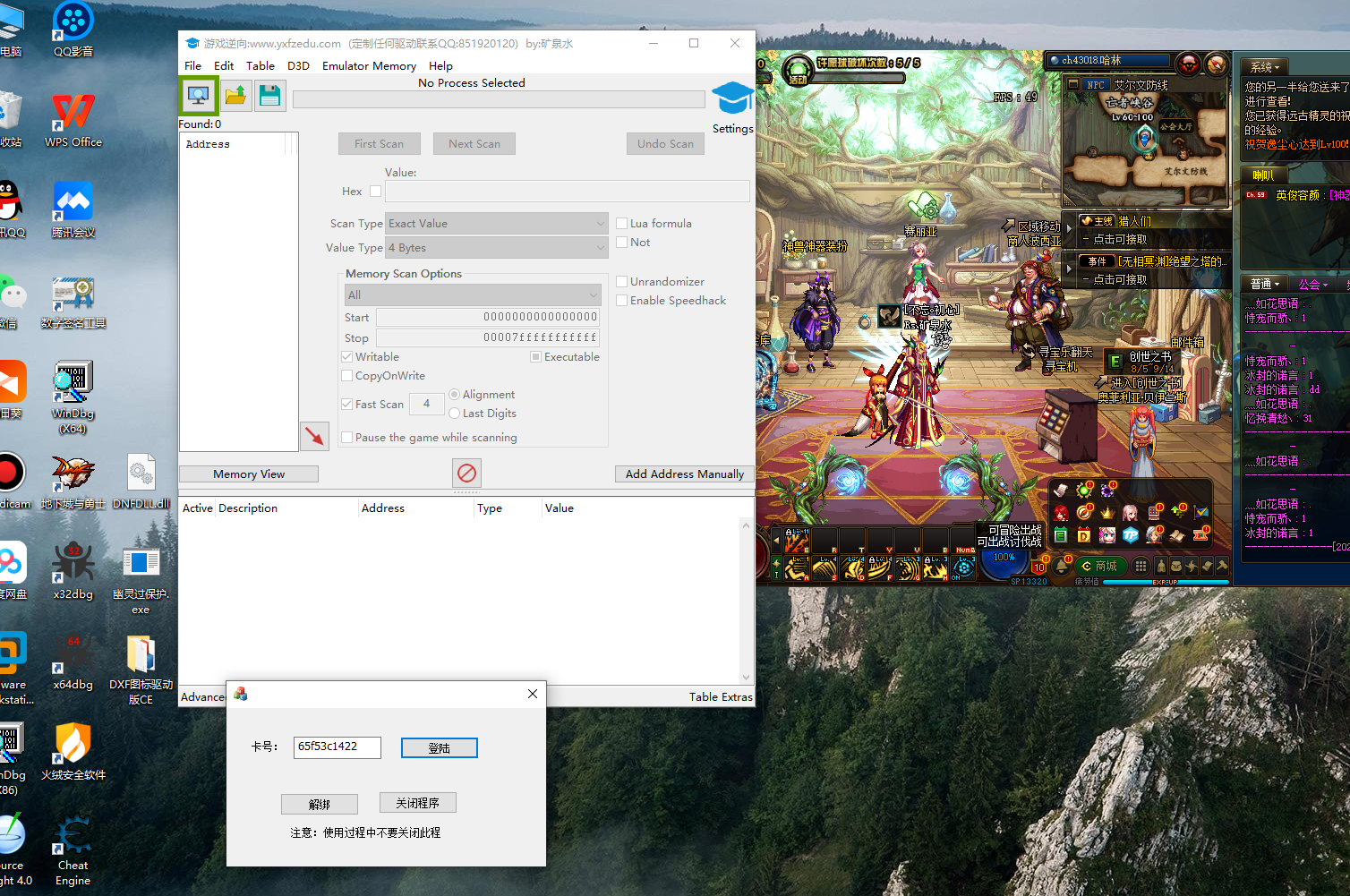Toggle the Fast Scan checkbox

point(346,405)
